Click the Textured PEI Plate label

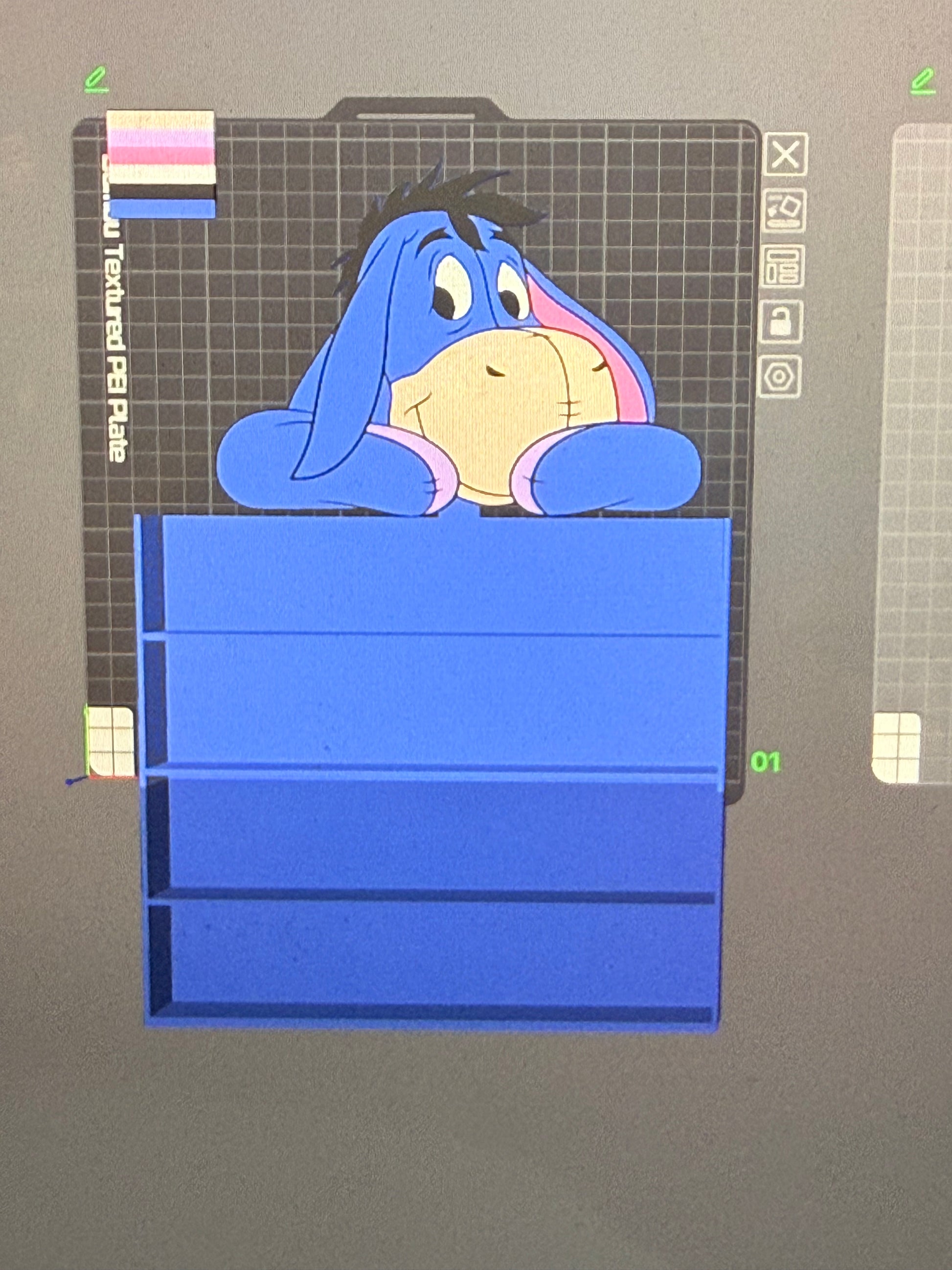pos(116,350)
